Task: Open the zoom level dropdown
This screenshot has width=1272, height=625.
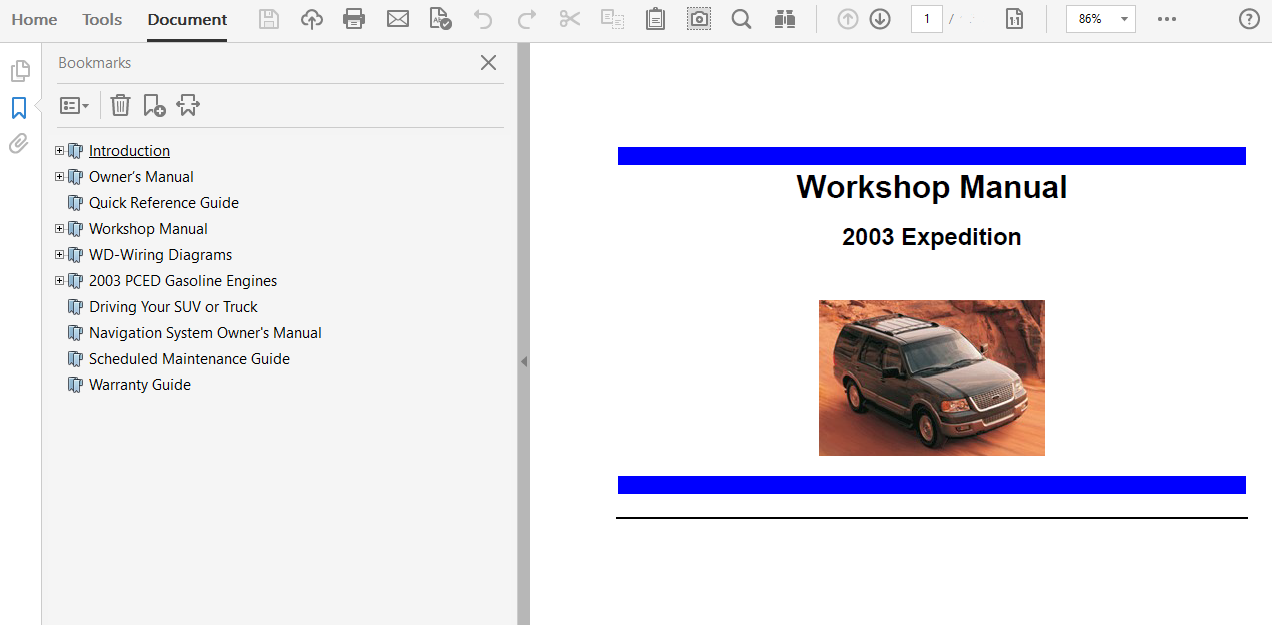Action: point(1124,19)
